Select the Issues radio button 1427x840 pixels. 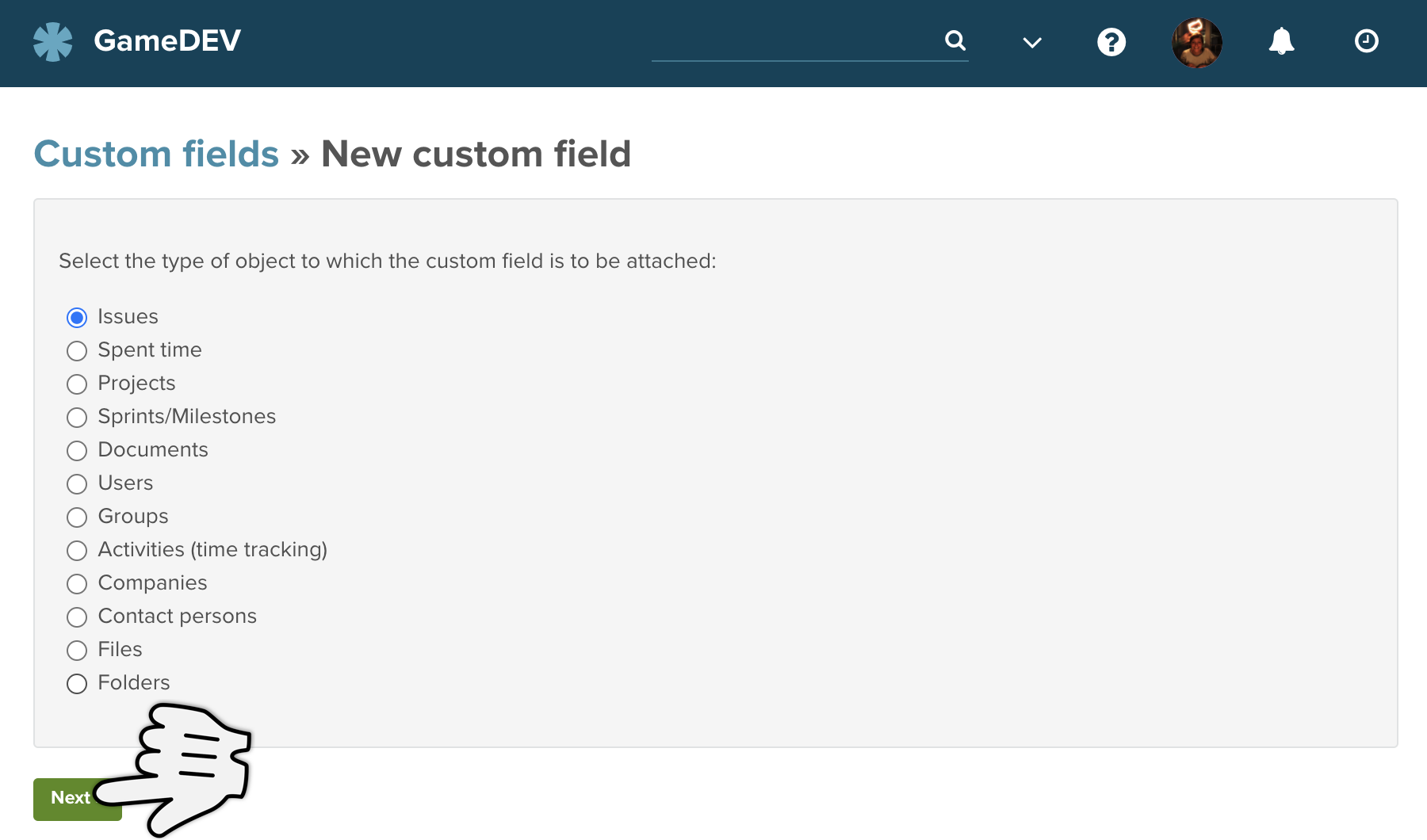pos(77,318)
